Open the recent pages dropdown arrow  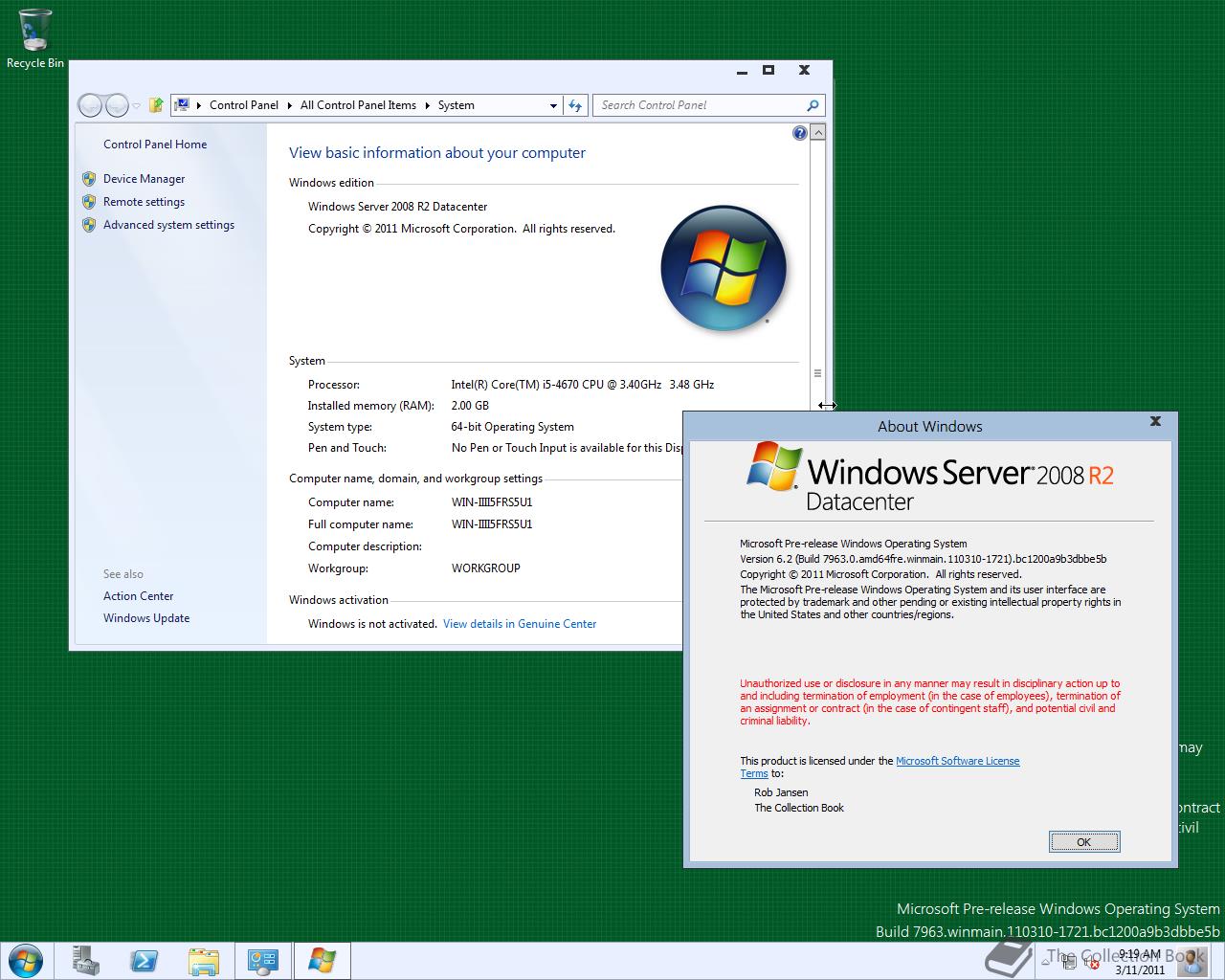pos(137,106)
